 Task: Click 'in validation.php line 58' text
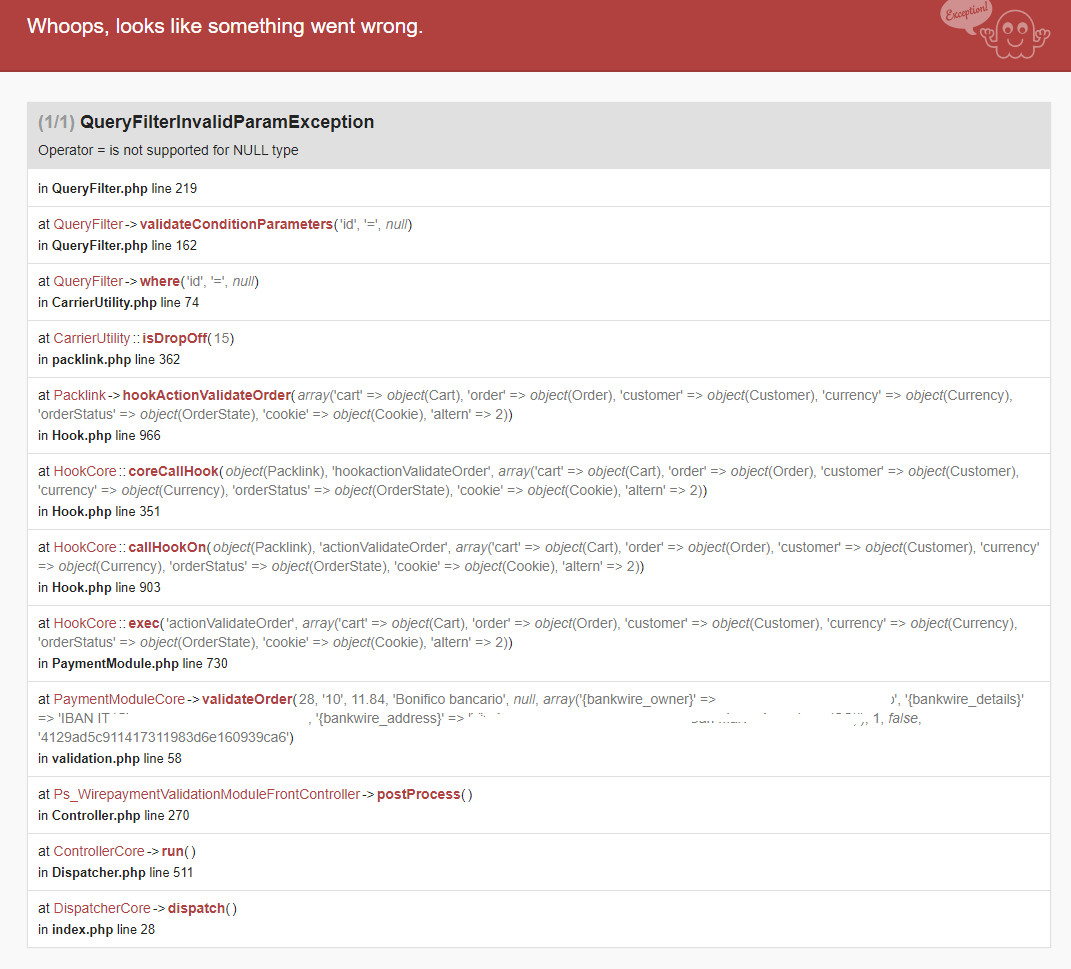coord(110,759)
